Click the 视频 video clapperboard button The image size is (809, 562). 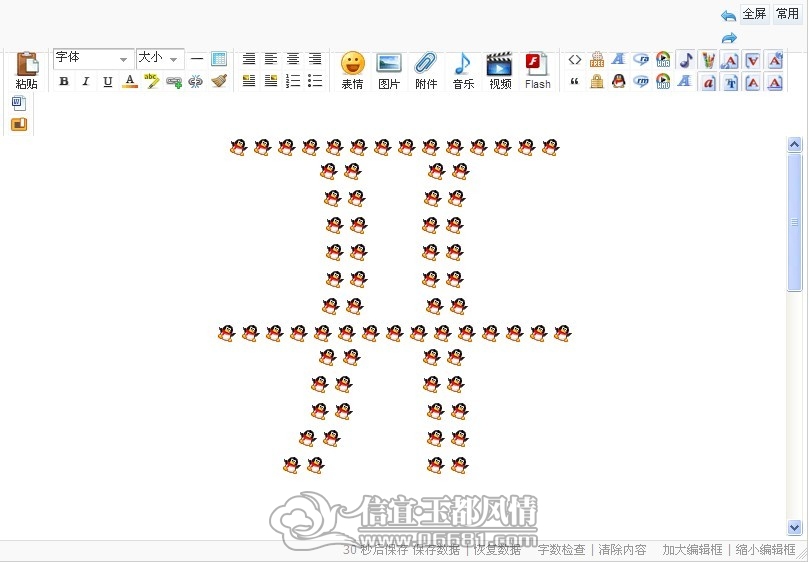point(499,71)
